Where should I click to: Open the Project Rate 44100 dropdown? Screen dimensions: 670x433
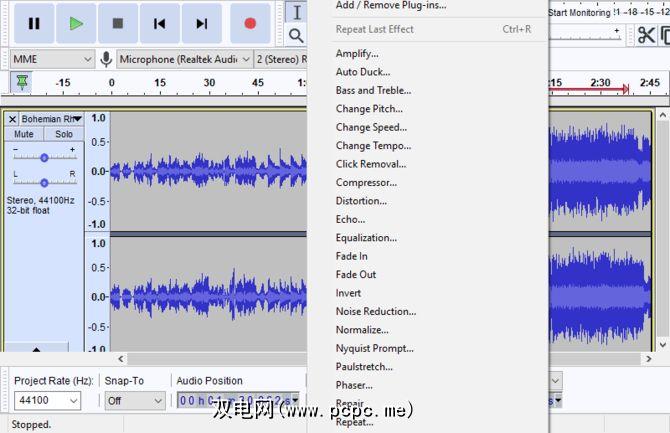tap(47, 400)
